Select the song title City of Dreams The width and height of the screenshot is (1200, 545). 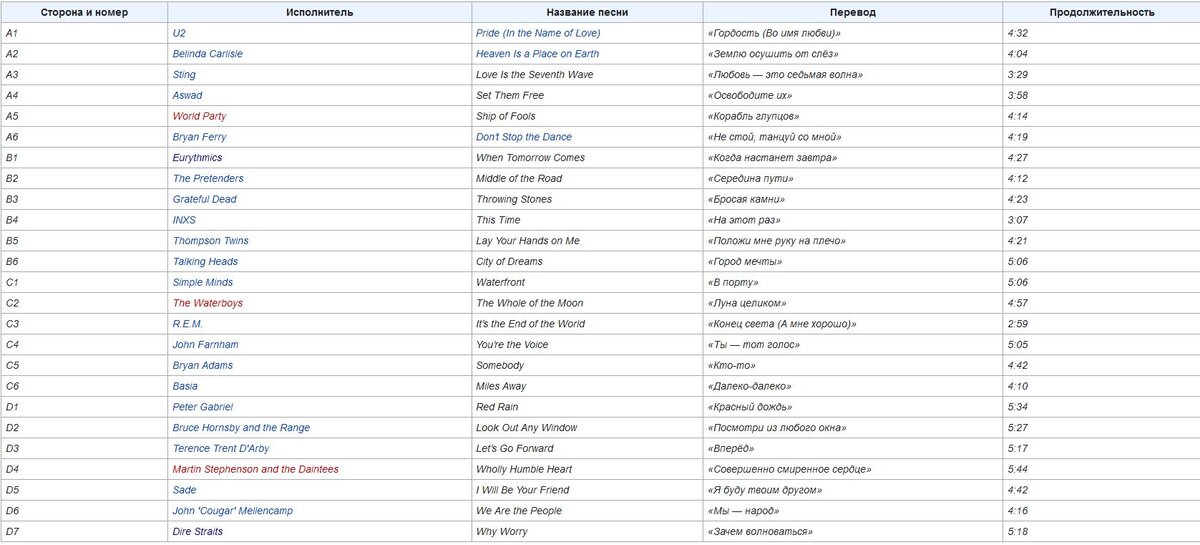click(509, 261)
